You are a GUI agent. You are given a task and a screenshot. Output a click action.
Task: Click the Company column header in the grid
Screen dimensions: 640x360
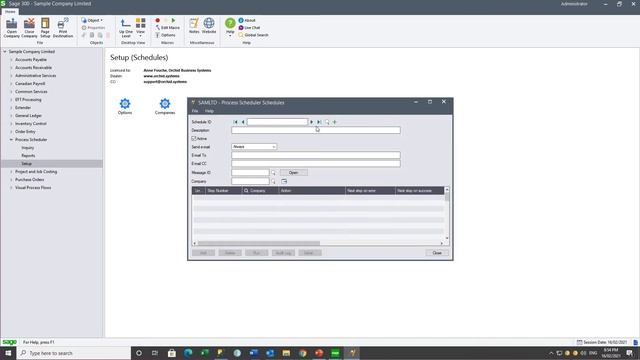tap(260, 191)
